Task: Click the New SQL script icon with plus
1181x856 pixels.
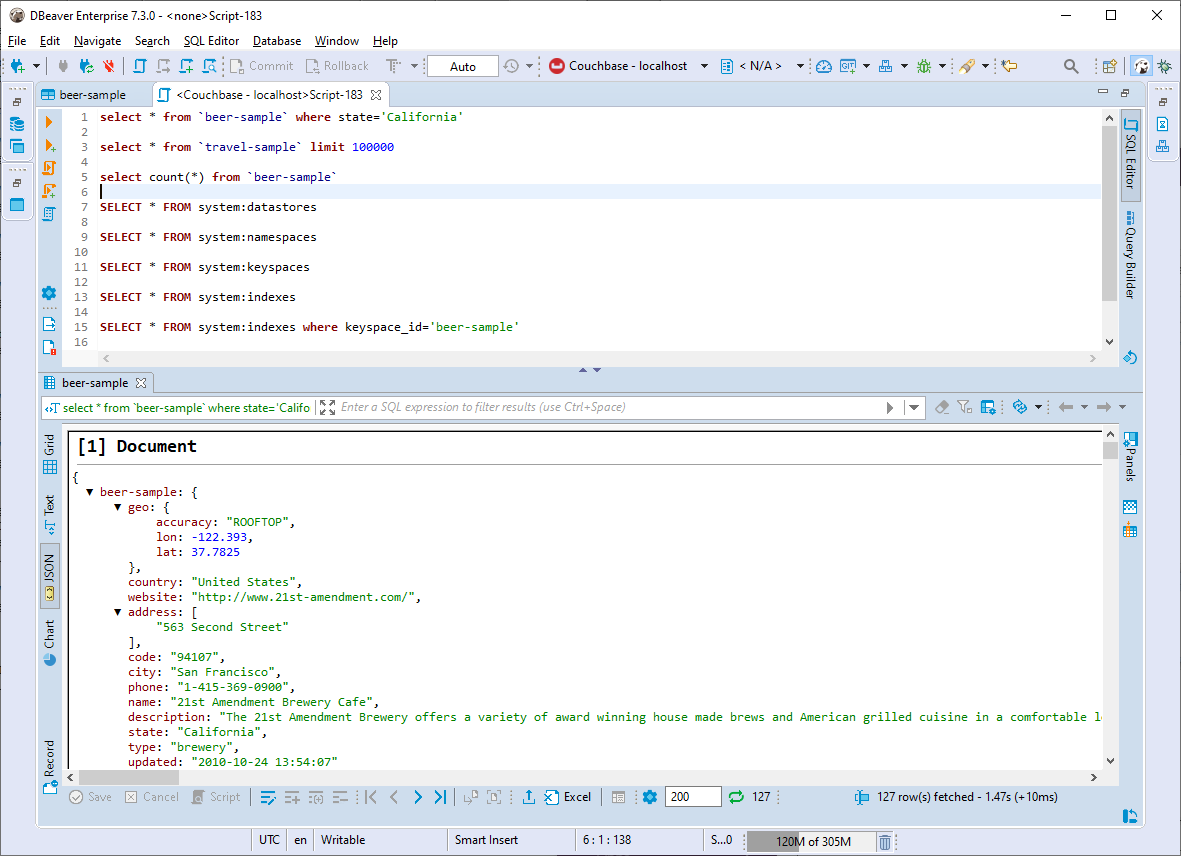Action: coord(186,66)
